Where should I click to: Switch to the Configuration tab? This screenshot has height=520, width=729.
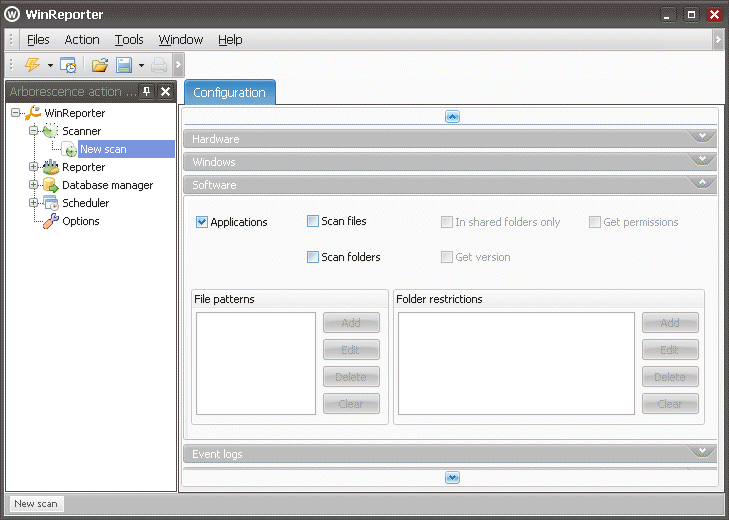pyautogui.click(x=230, y=92)
